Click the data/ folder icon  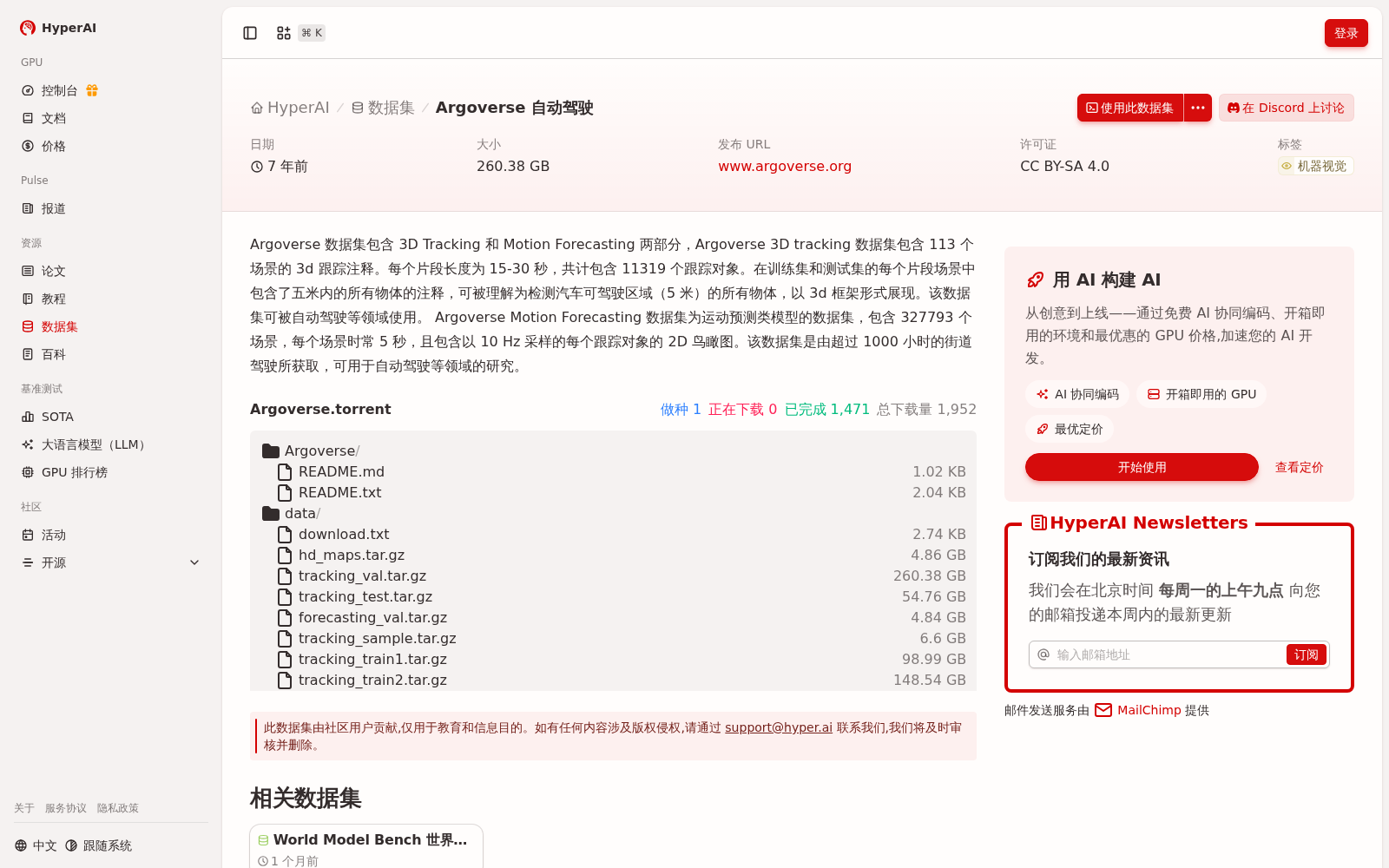(x=271, y=514)
